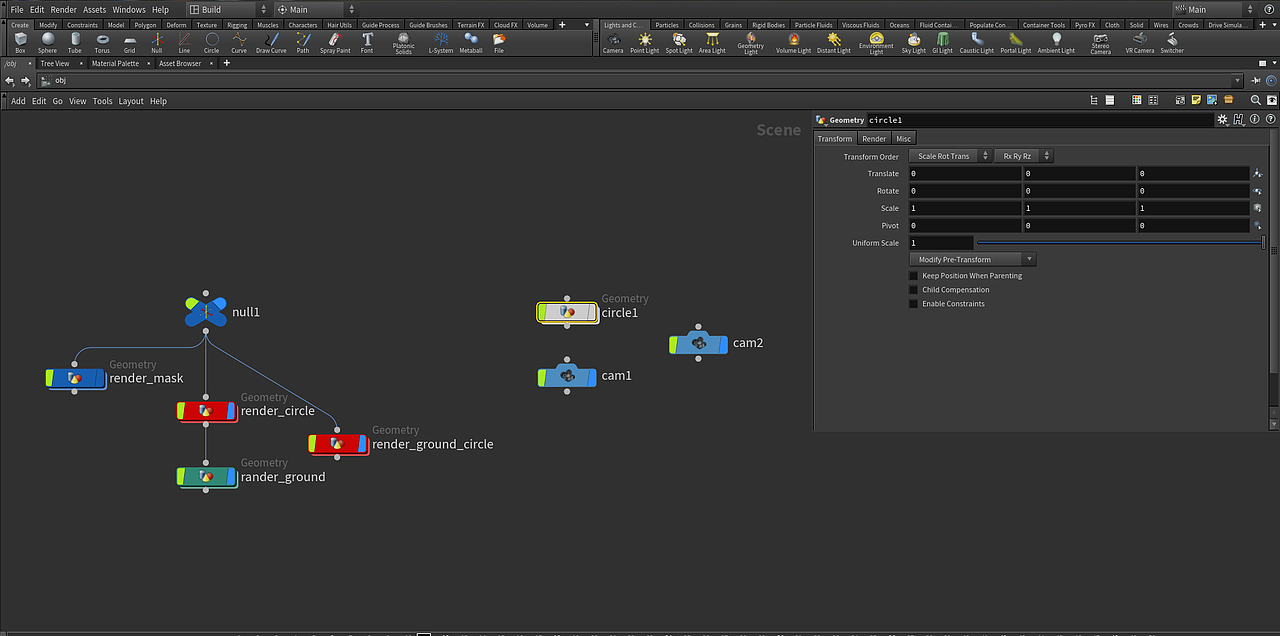
Task: Switch to the Polygon shelf tab
Action: [x=146, y=25]
